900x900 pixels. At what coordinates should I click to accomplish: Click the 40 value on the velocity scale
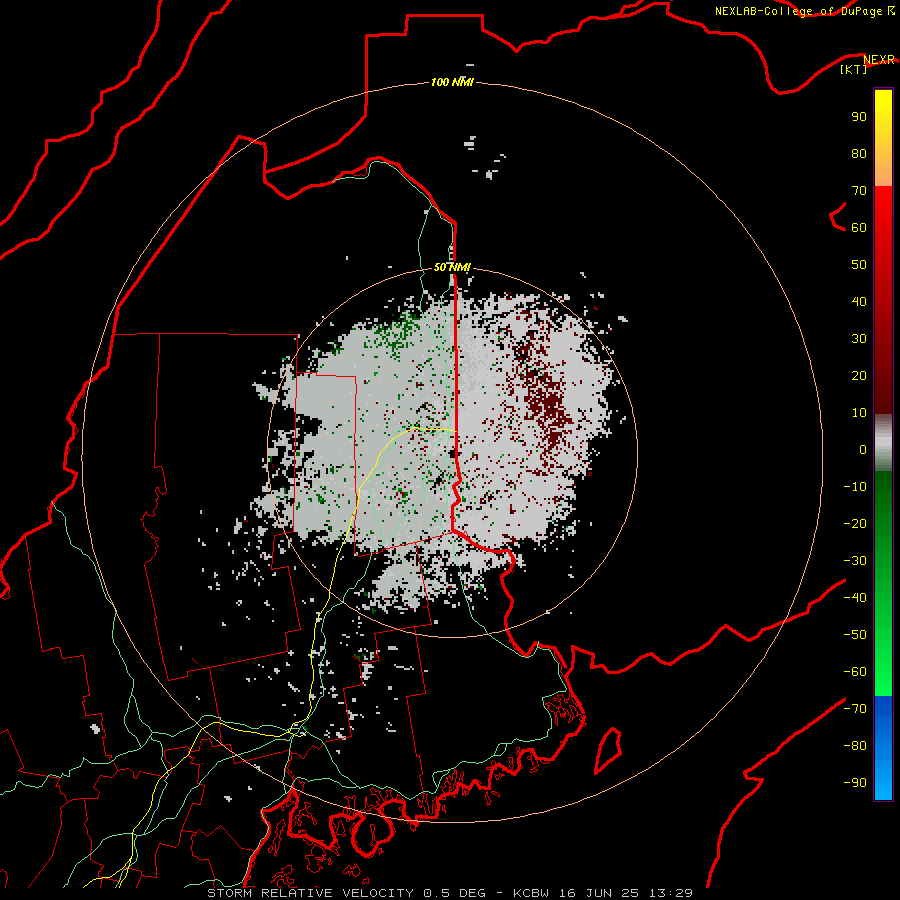coord(859,302)
